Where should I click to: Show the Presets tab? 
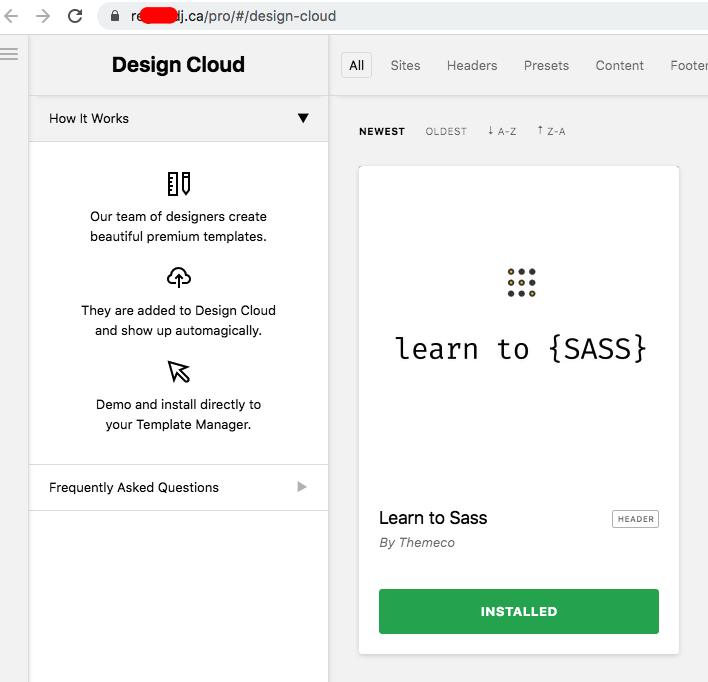[546, 65]
